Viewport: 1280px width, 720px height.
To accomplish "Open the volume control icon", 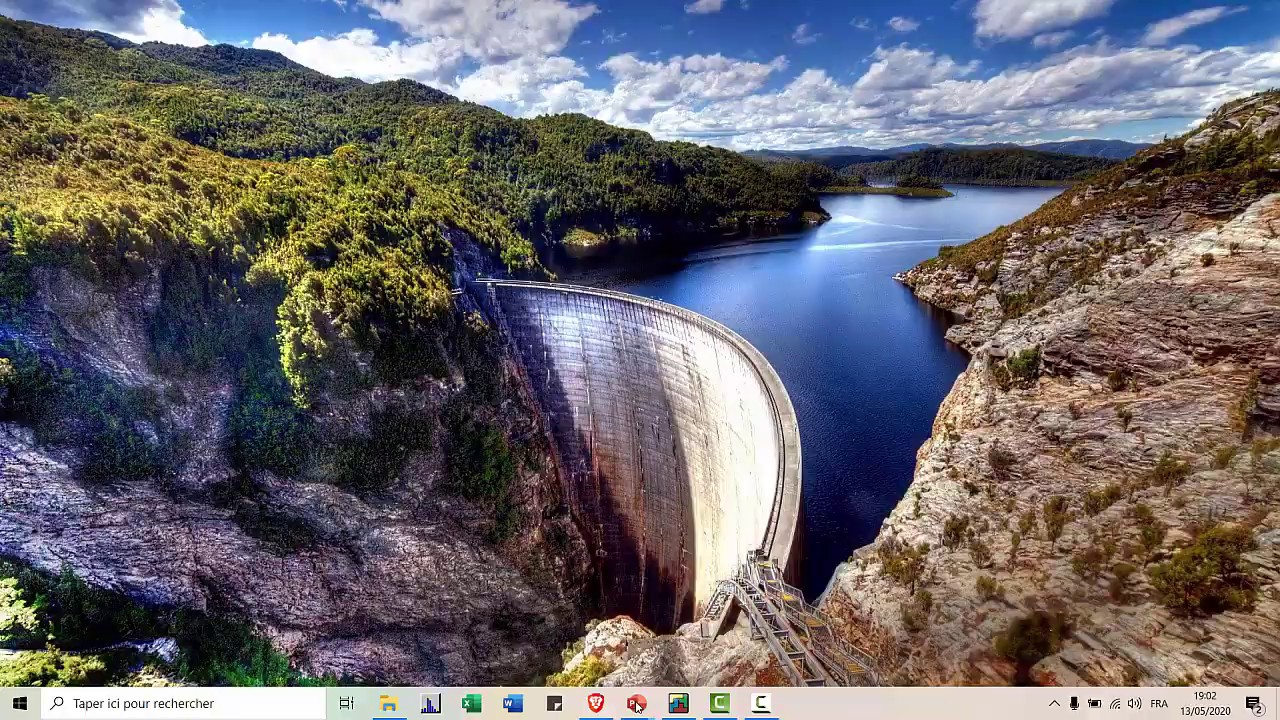I will coord(1135,703).
